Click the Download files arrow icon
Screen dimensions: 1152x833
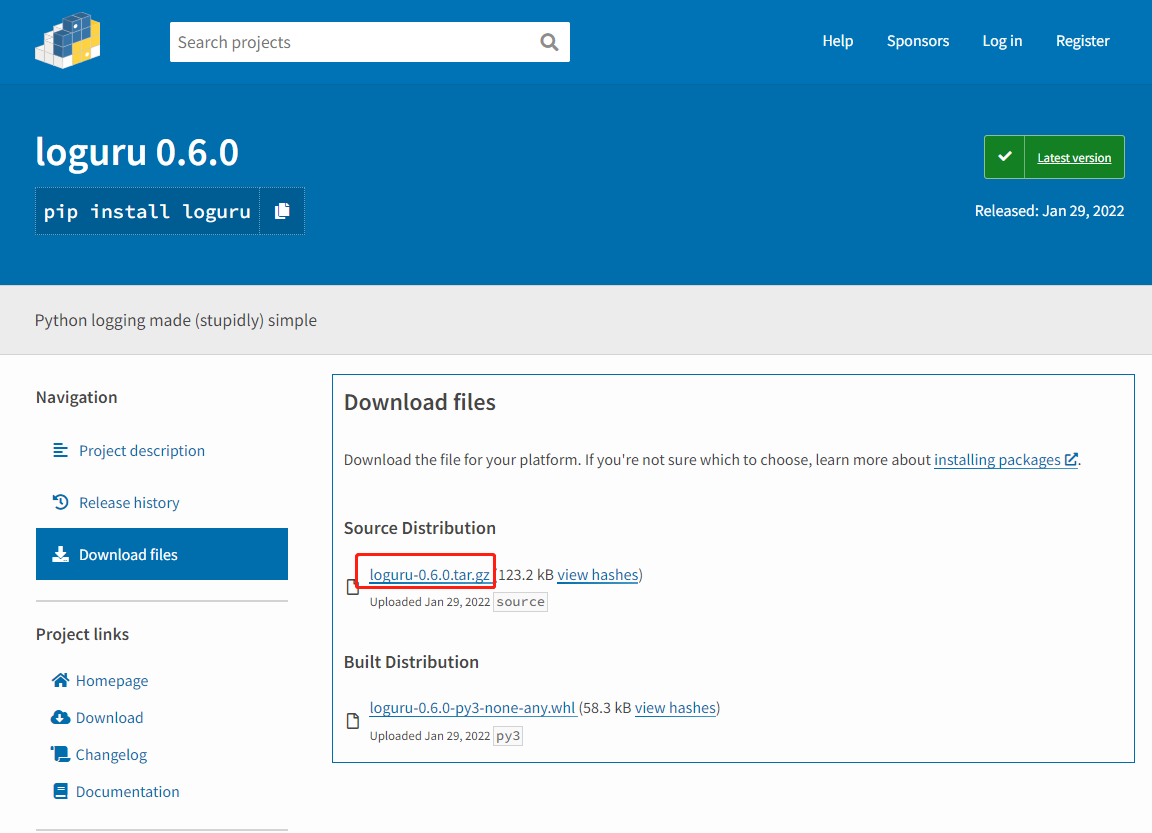[x=60, y=555]
